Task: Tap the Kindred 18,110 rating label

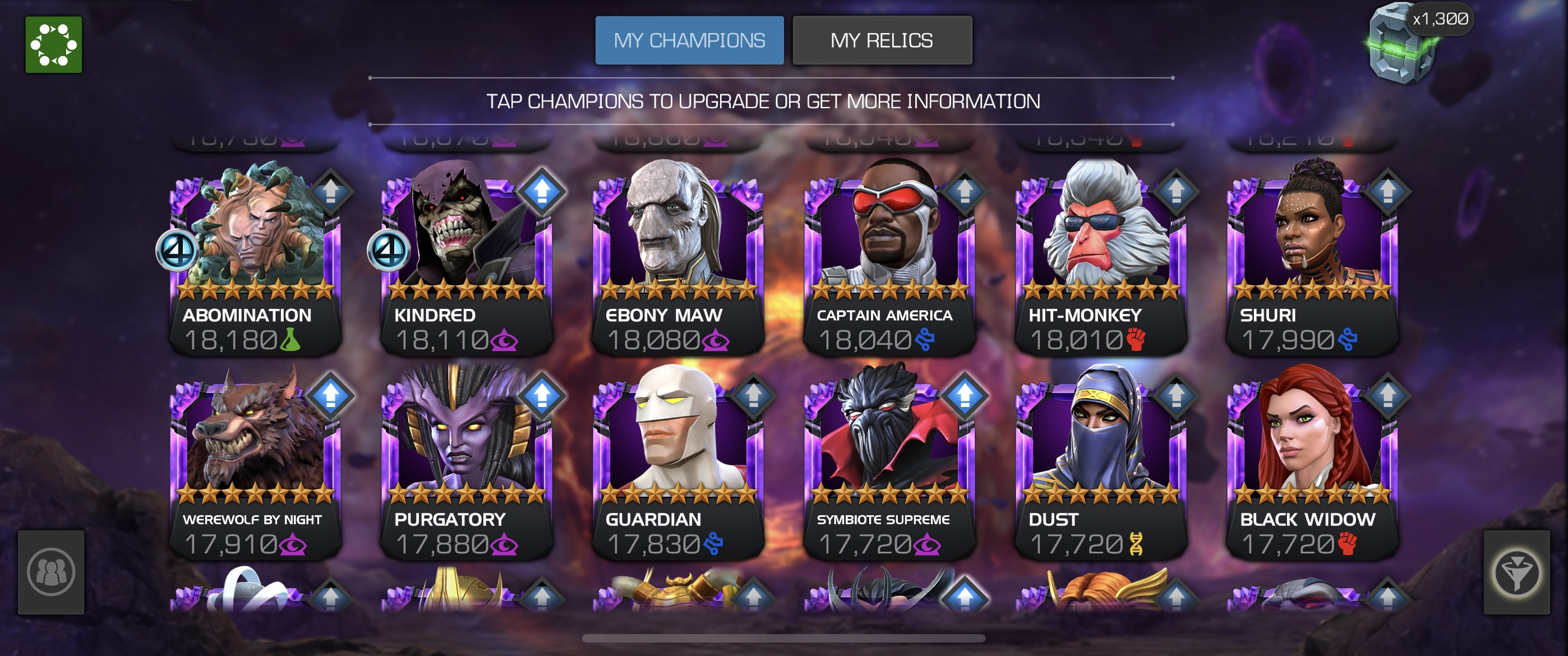Action: click(456, 340)
